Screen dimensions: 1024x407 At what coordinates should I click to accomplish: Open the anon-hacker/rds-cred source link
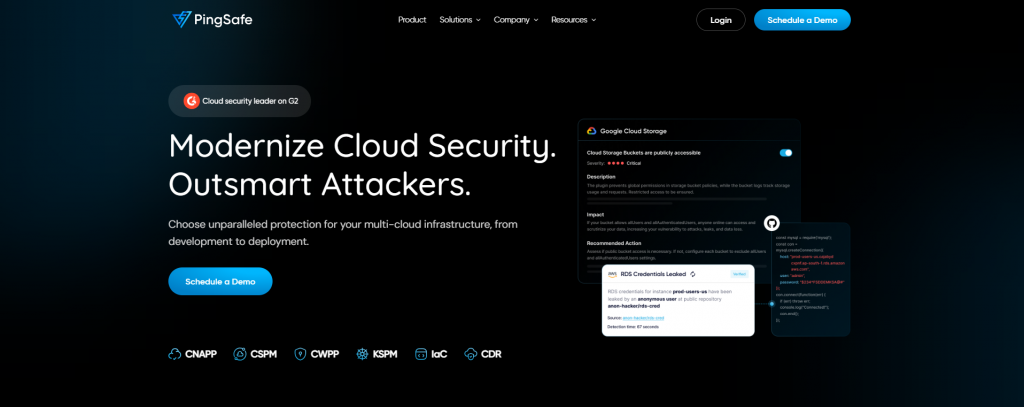click(x=643, y=317)
